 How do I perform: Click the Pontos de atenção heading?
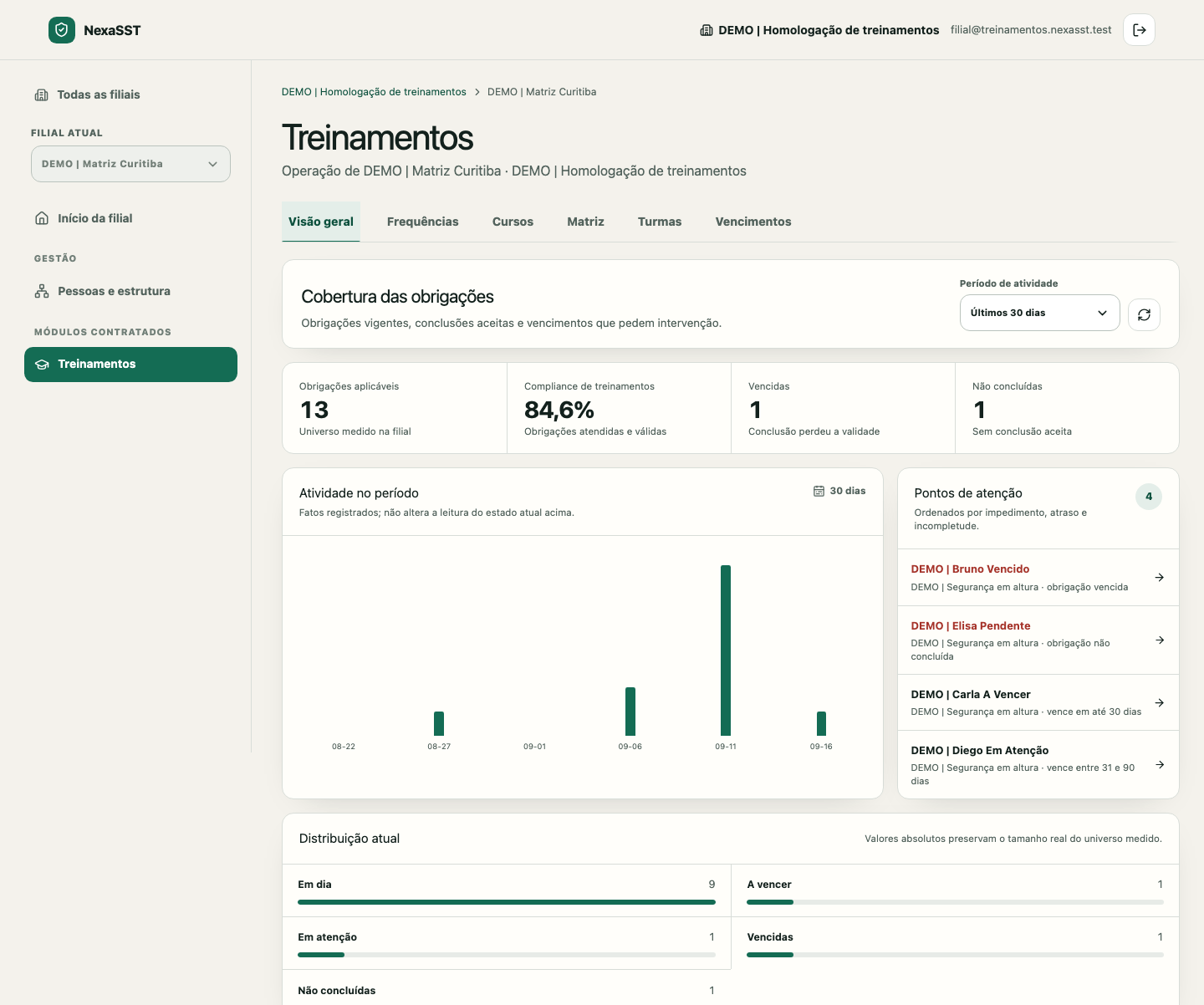click(x=968, y=493)
